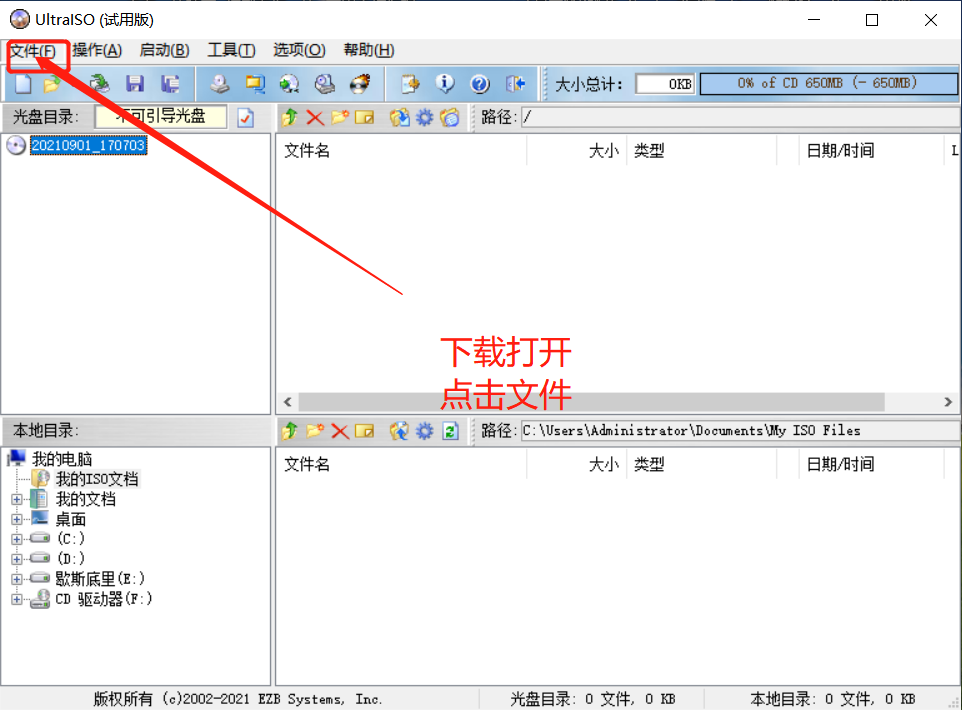
Task: Click the blue gear icon in local toolbar
Action: click(425, 431)
